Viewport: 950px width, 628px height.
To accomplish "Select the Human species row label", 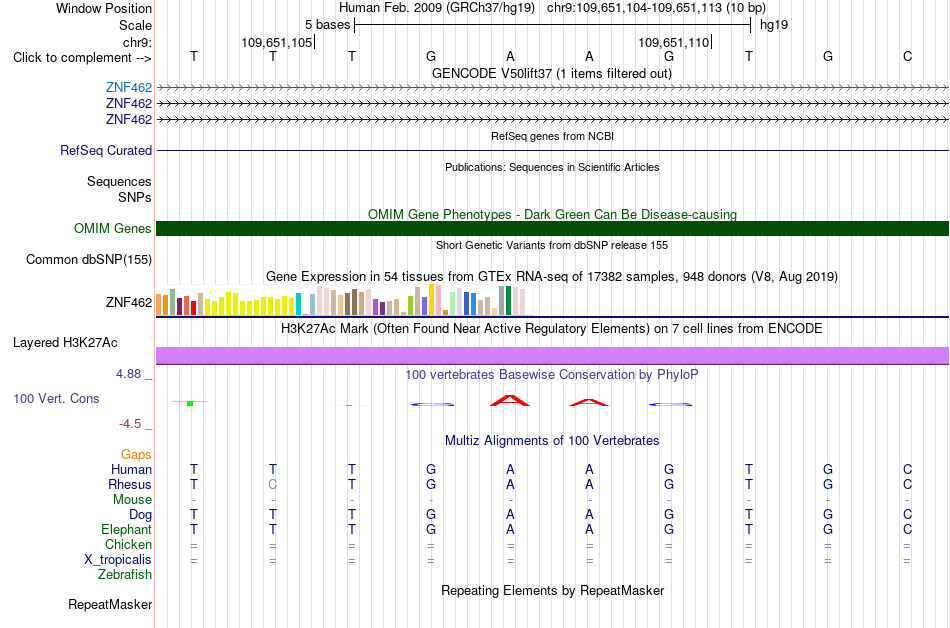I will (x=131, y=469).
